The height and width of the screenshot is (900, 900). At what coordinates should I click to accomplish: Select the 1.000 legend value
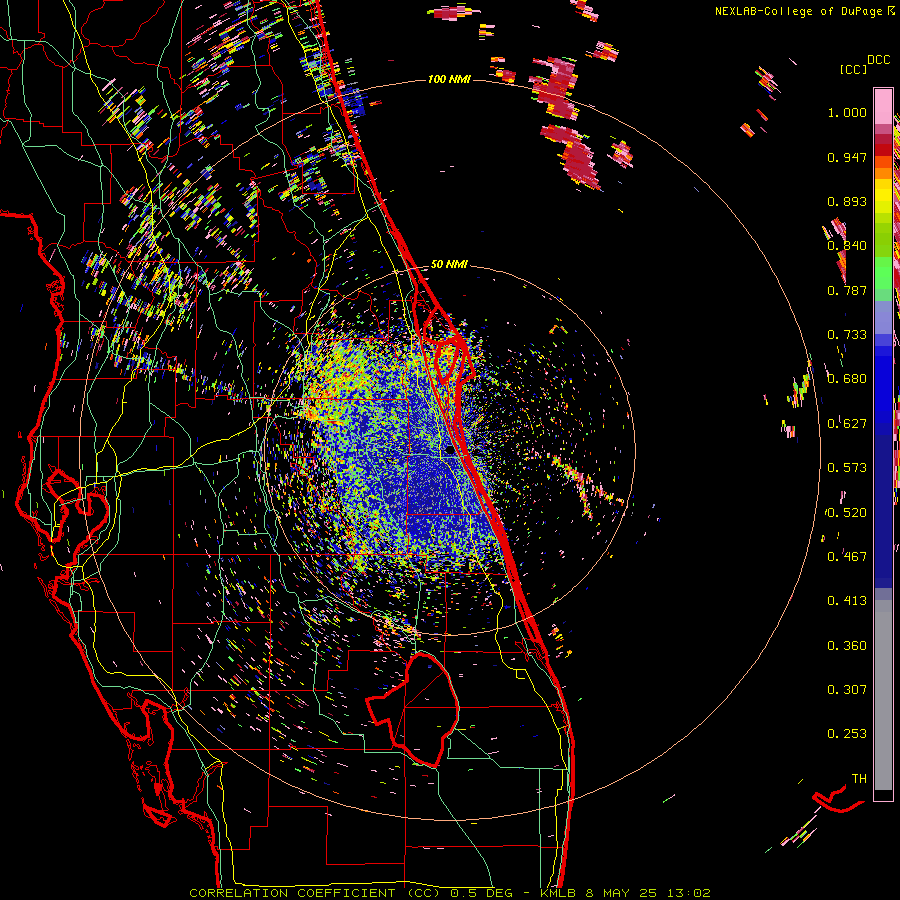point(847,112)
